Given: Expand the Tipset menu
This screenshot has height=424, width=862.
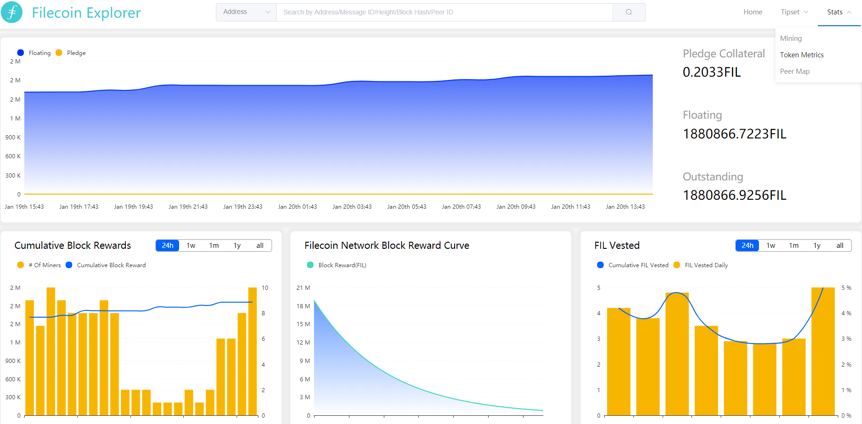Looking at the screenshot, I should coord(794,12).
